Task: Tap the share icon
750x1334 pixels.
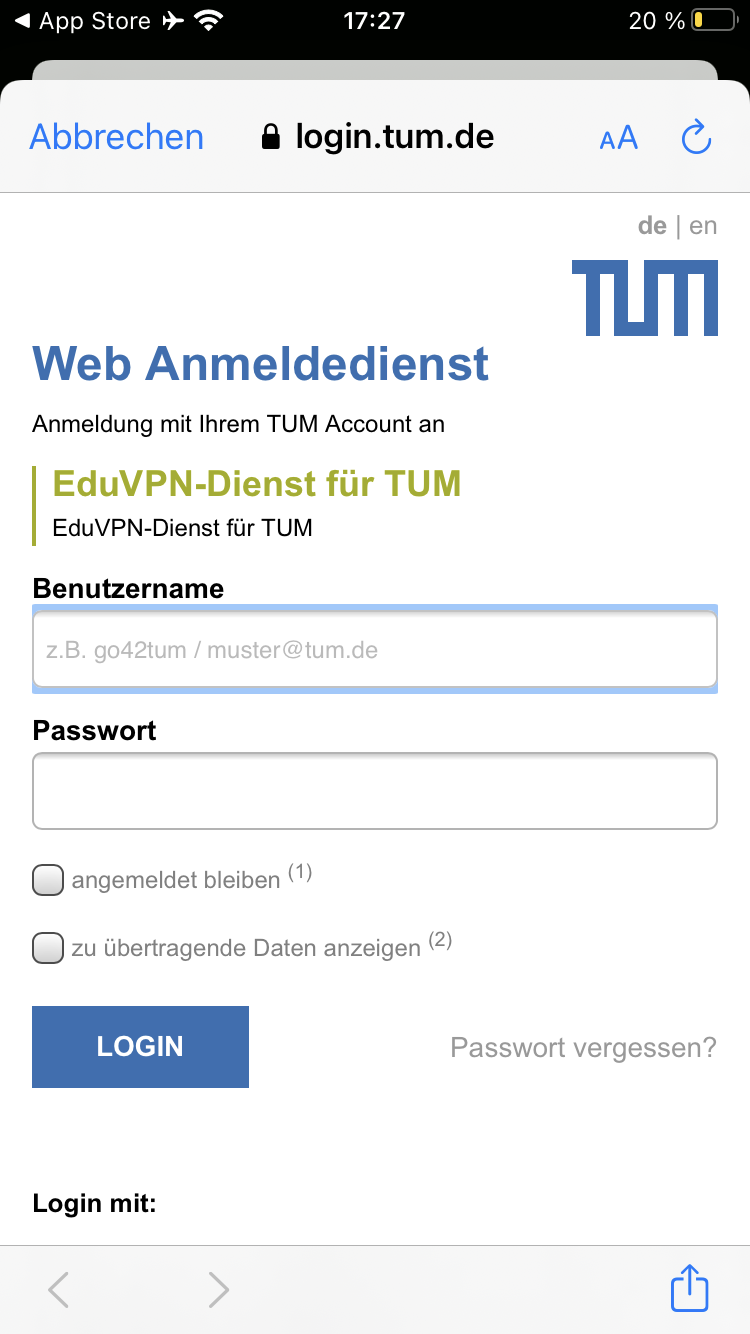Action: pyautogui.click(x=689, y=1288)
